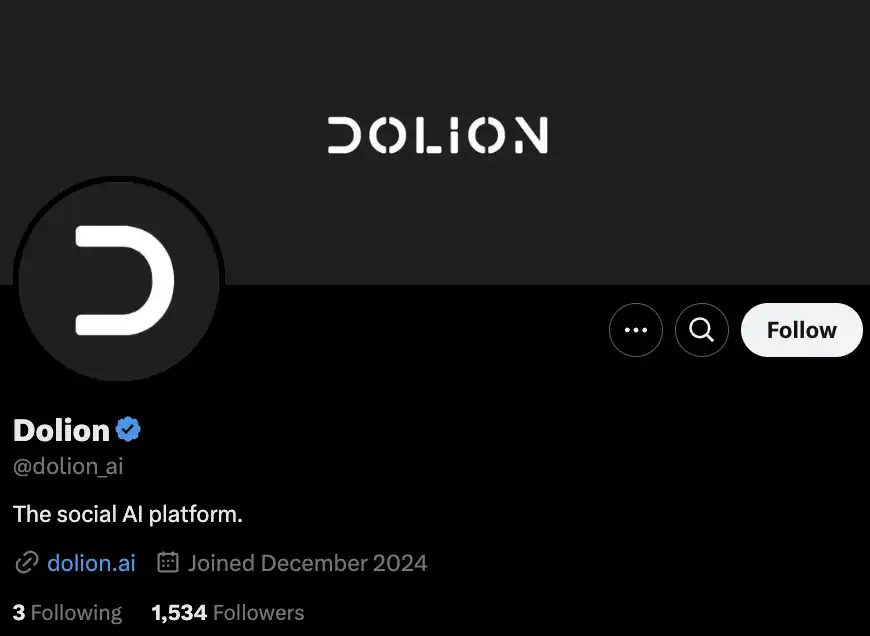
Task: Visit the dolion.ai website link
Action: pos(91,563)
